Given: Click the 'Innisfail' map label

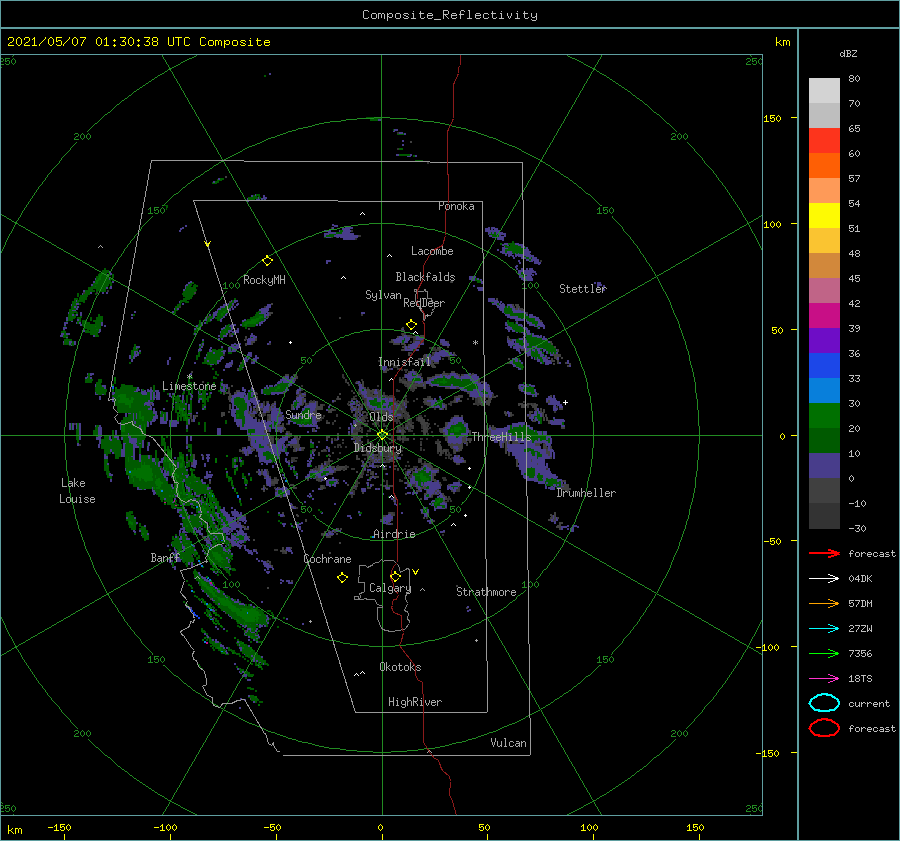Looking at the screenshot, I should pyautogui.click(x=404, y=362).
